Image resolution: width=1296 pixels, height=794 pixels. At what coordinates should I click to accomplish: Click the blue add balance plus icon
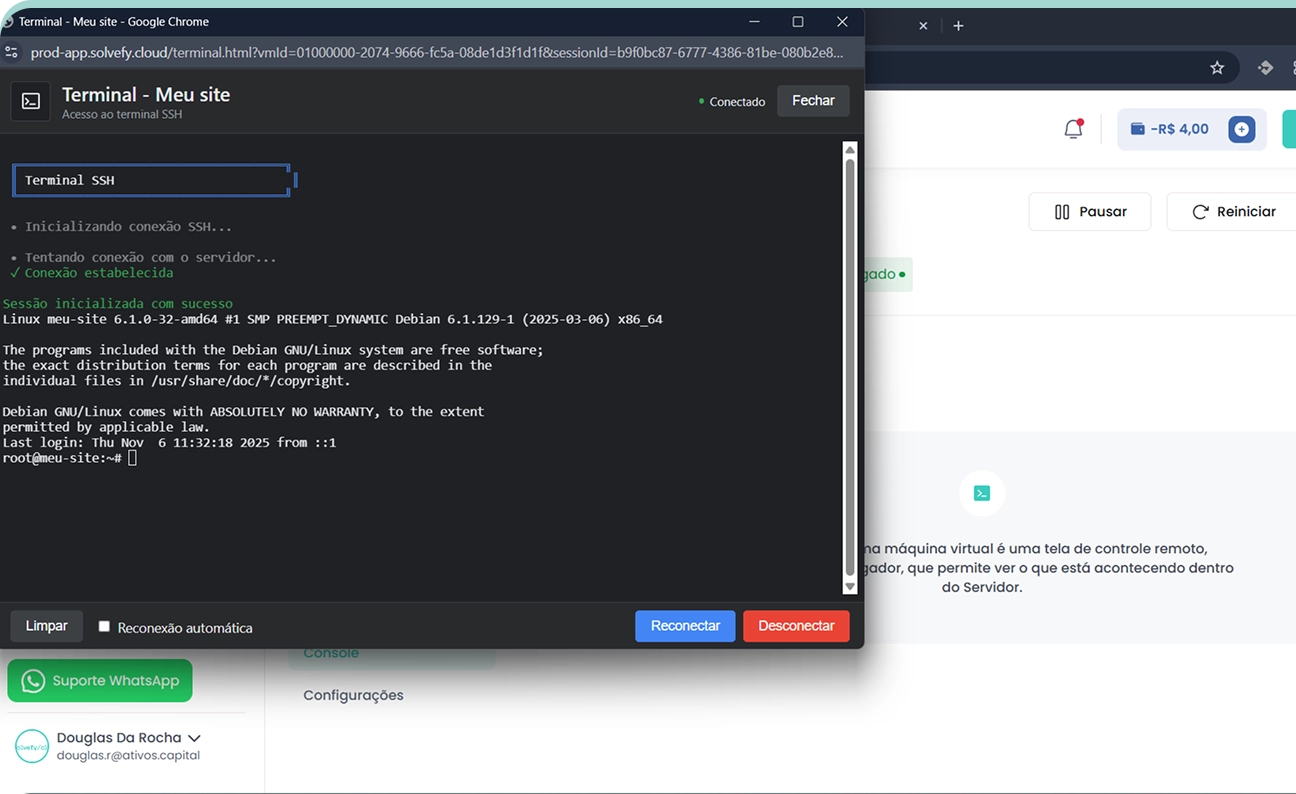click(x=1241, y=129)
